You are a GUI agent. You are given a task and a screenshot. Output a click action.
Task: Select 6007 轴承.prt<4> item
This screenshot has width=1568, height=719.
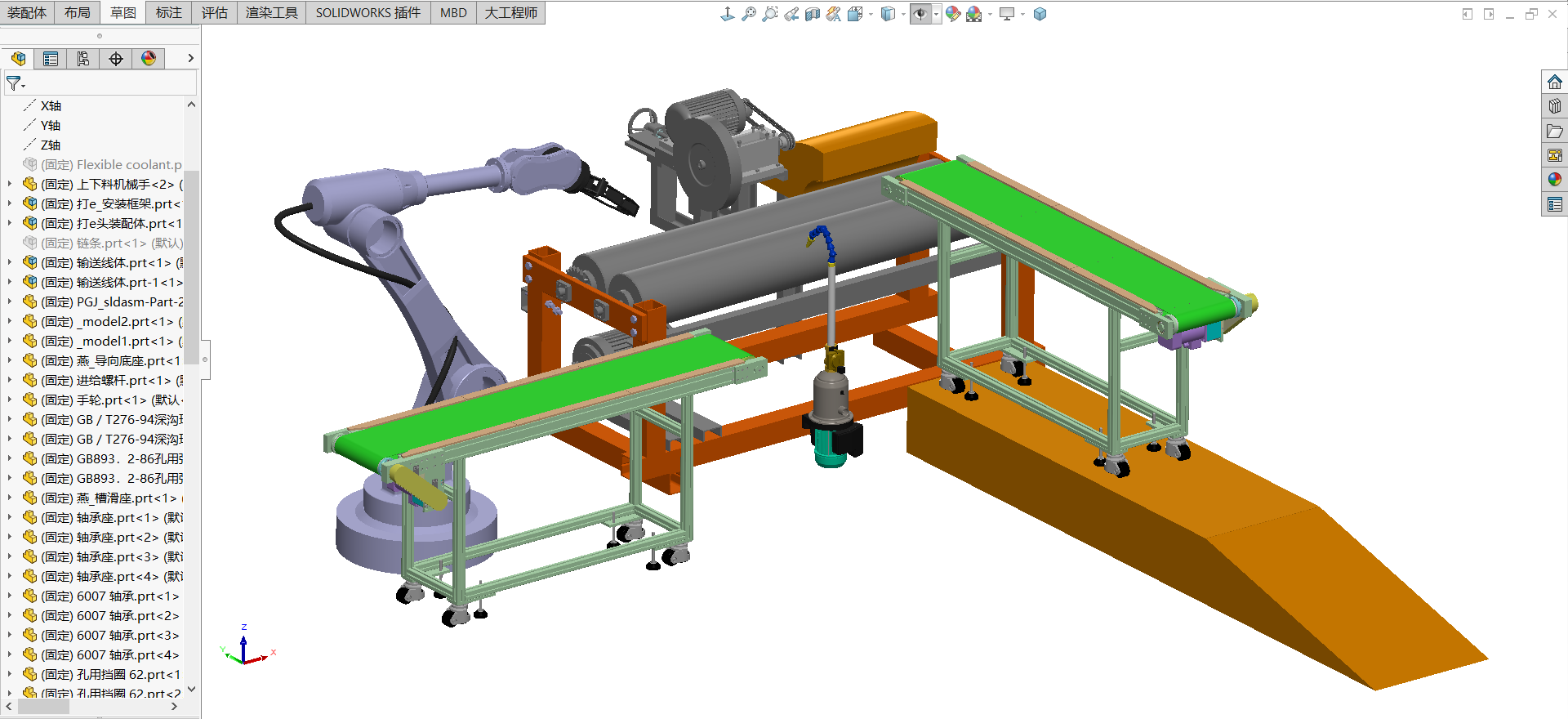click(109, 654)
